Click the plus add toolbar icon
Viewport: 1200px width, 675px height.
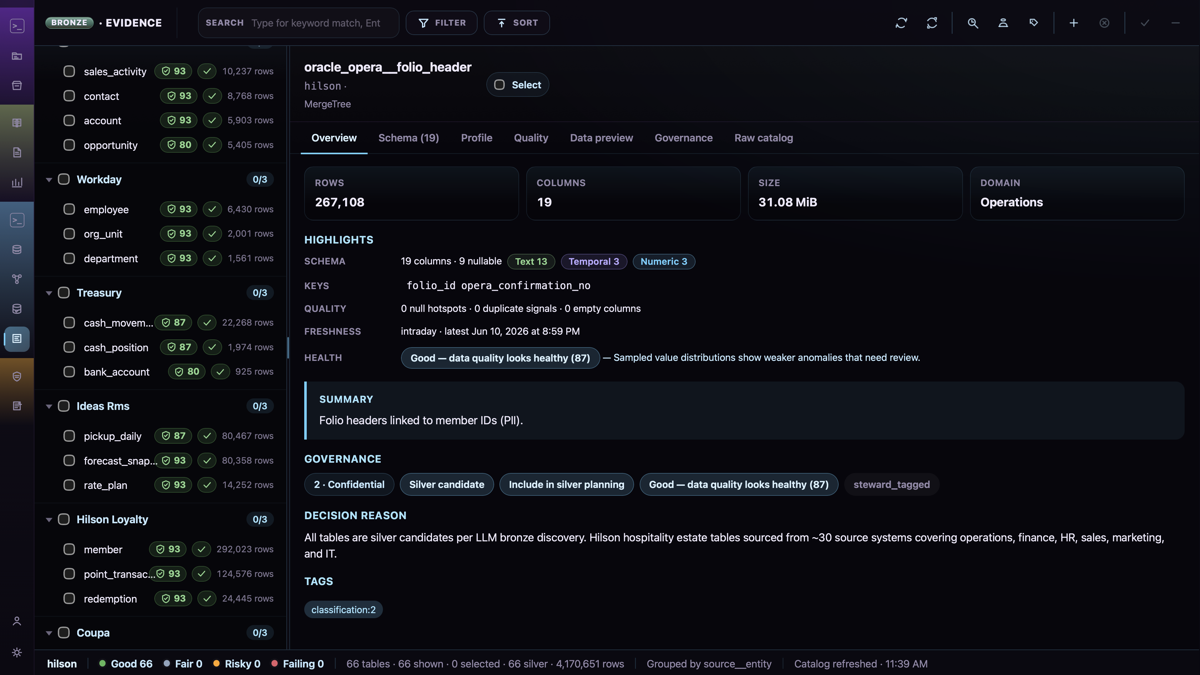point(1074,23)
